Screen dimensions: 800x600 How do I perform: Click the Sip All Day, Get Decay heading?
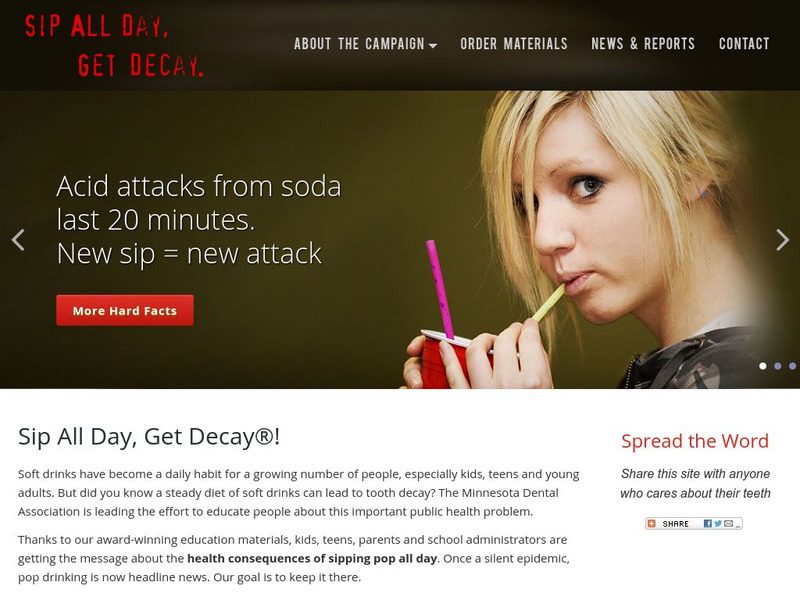pos(149,437)
